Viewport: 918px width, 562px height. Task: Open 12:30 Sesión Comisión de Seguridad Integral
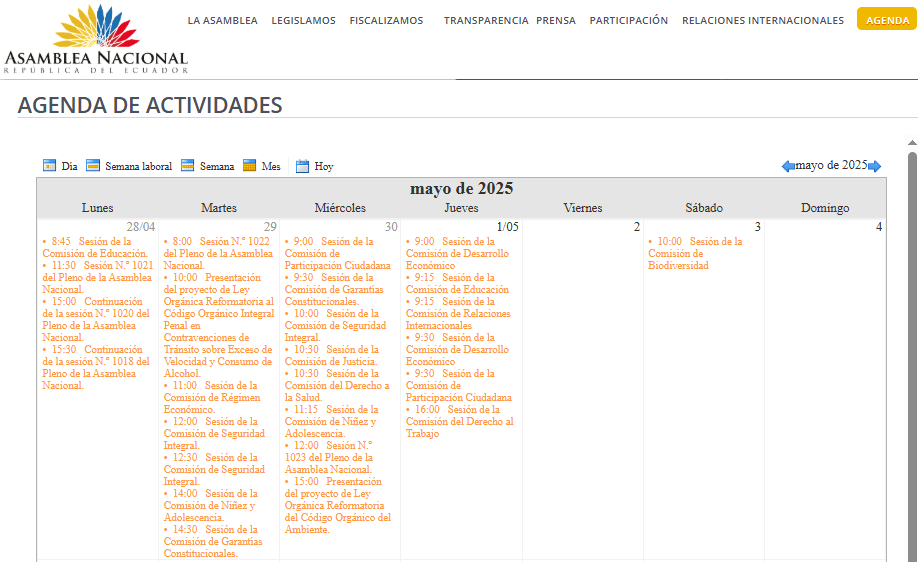click(214, 469)
